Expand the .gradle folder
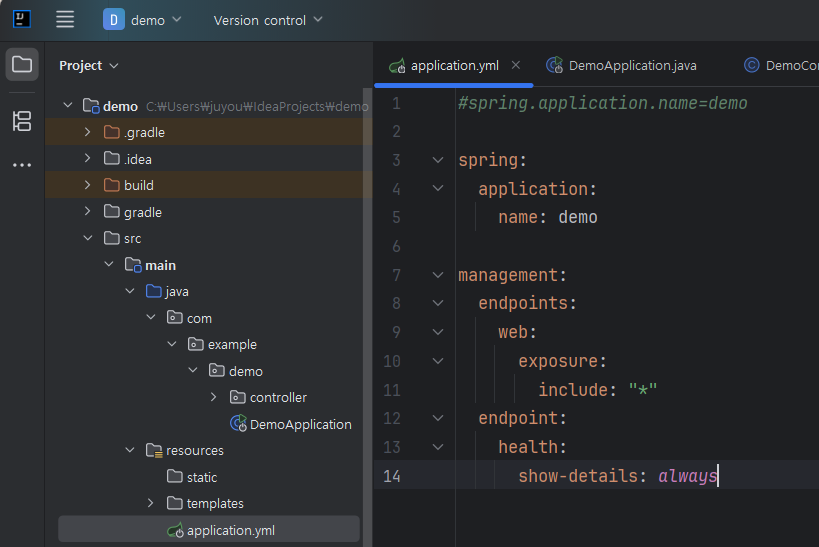This screenshot has height=547, width=819. tap(87, 132)
